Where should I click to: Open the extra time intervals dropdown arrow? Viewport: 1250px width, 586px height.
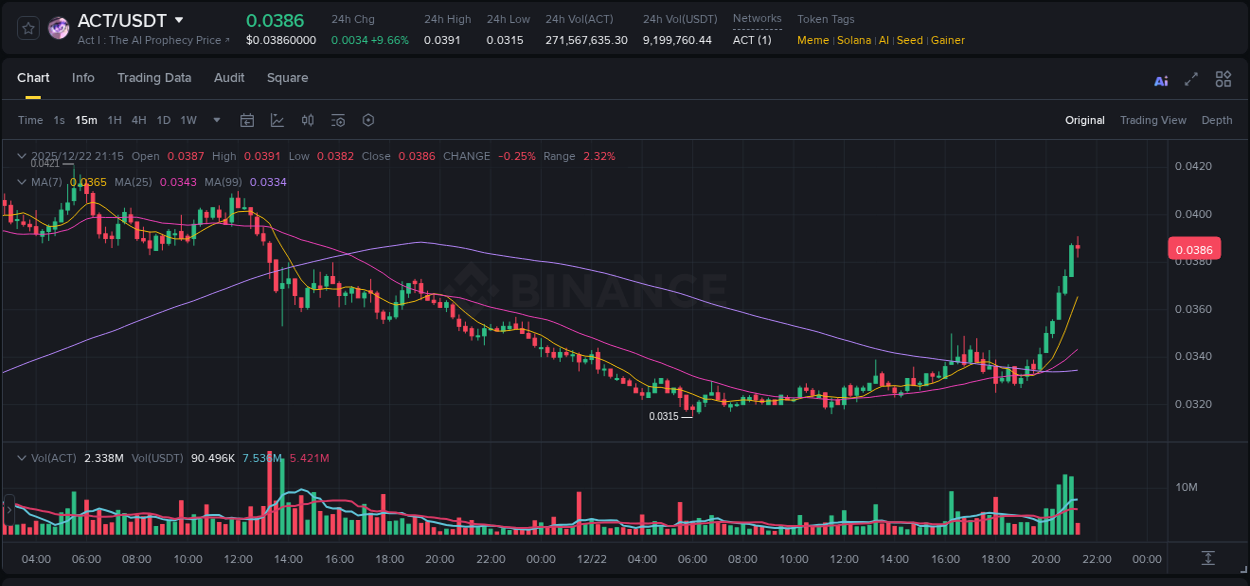(215, 120)
